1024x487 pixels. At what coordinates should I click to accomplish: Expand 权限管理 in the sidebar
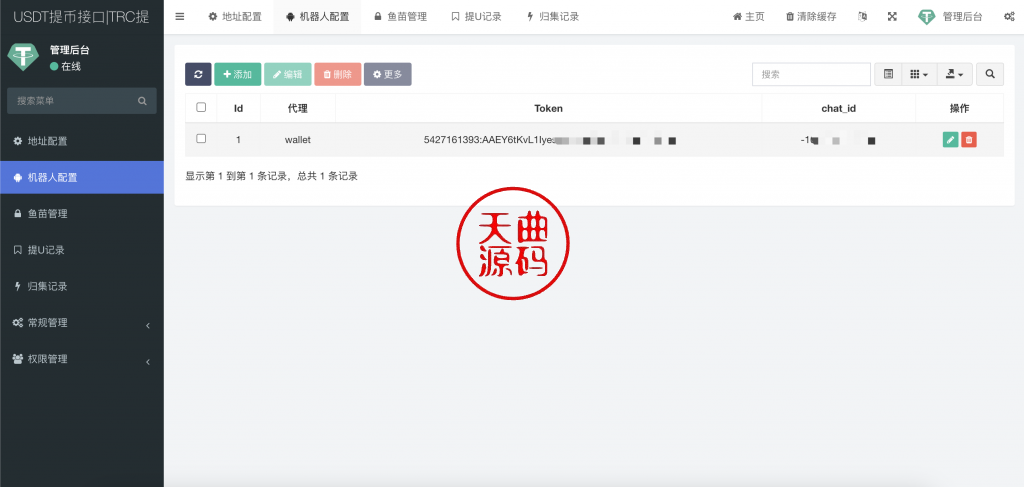tap(82, 359)
